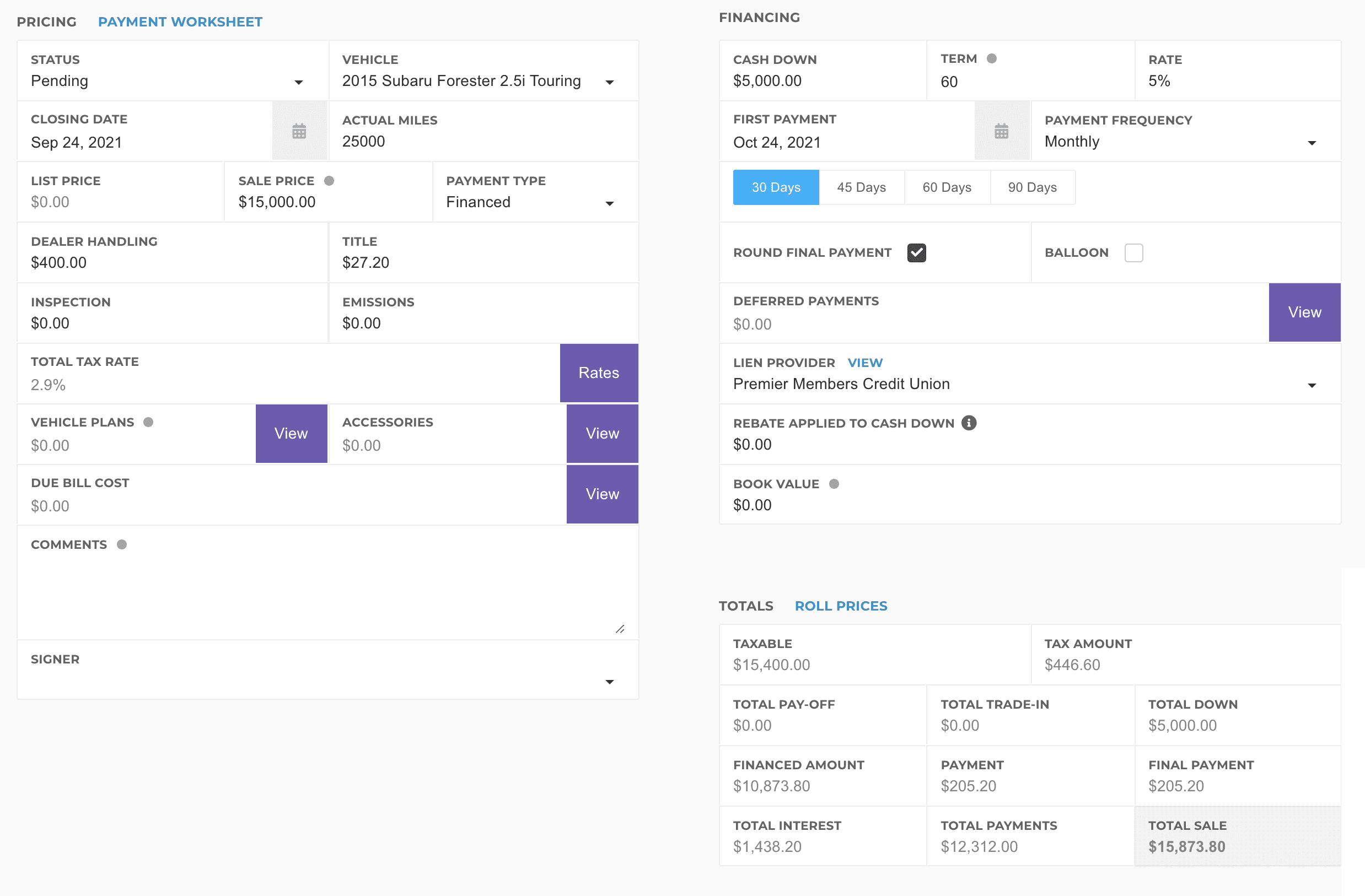Screen dimensions: 1365x896
Task: Click the Vehicle Plans info dot
Action: click(x=148, y=422)
